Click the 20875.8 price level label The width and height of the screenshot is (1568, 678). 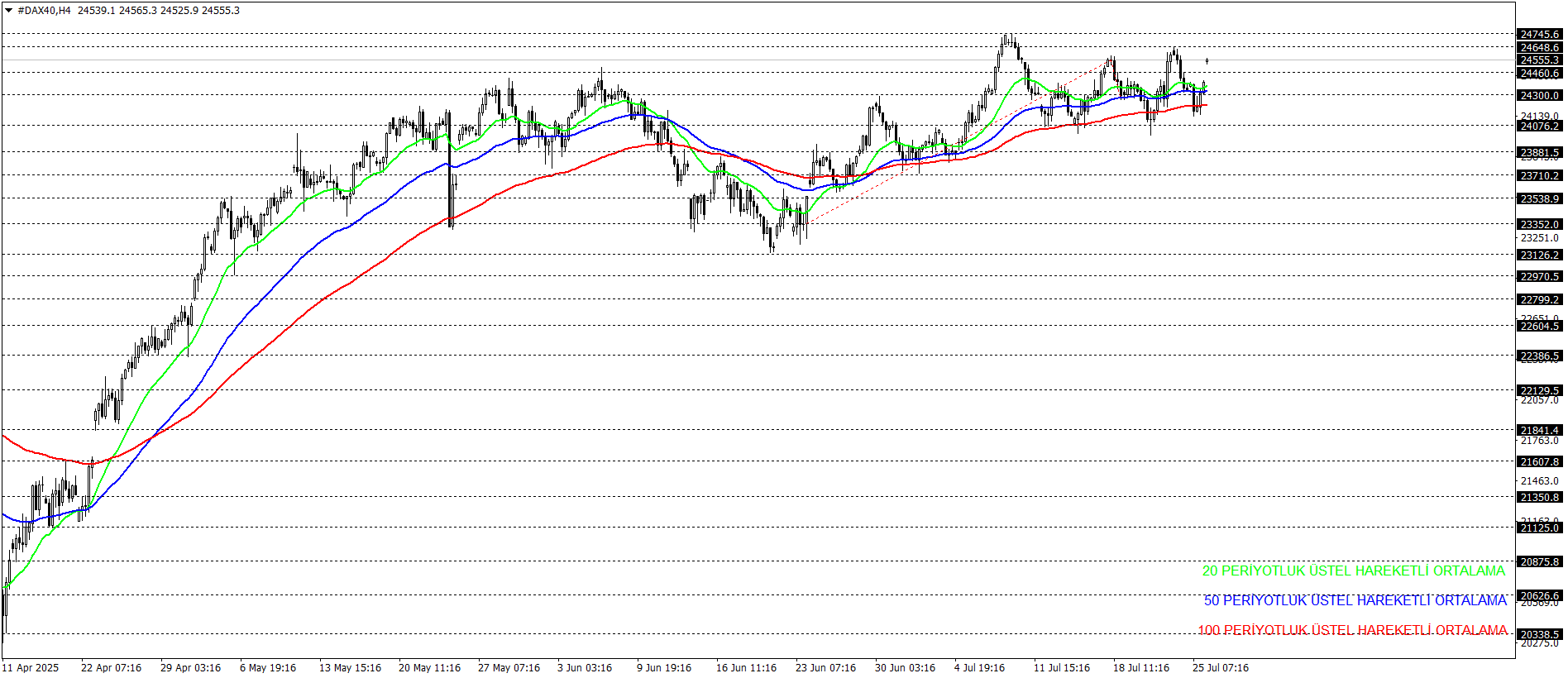[1540, 561]
